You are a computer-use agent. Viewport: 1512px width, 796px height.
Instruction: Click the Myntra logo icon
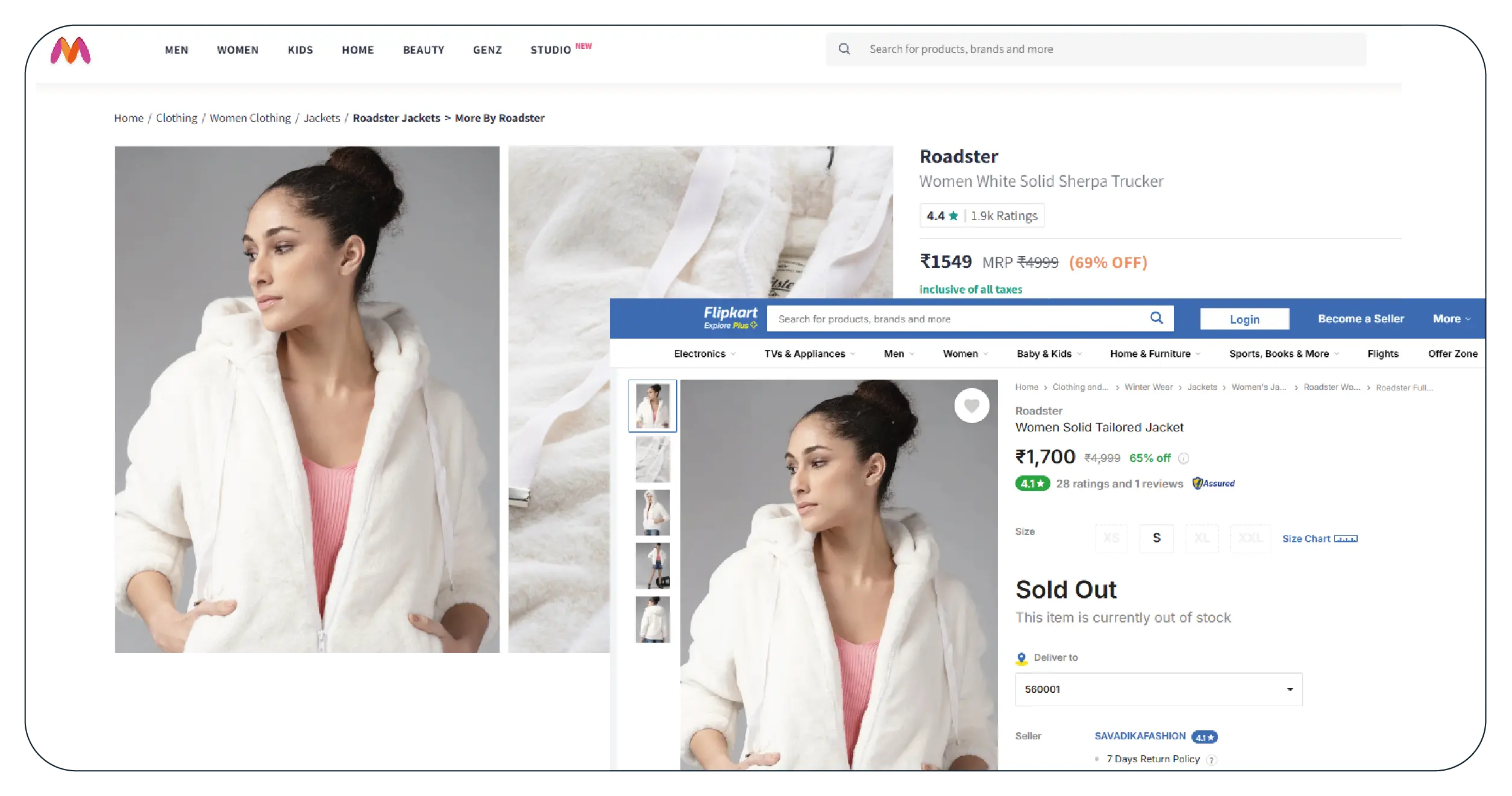[71, 51]
